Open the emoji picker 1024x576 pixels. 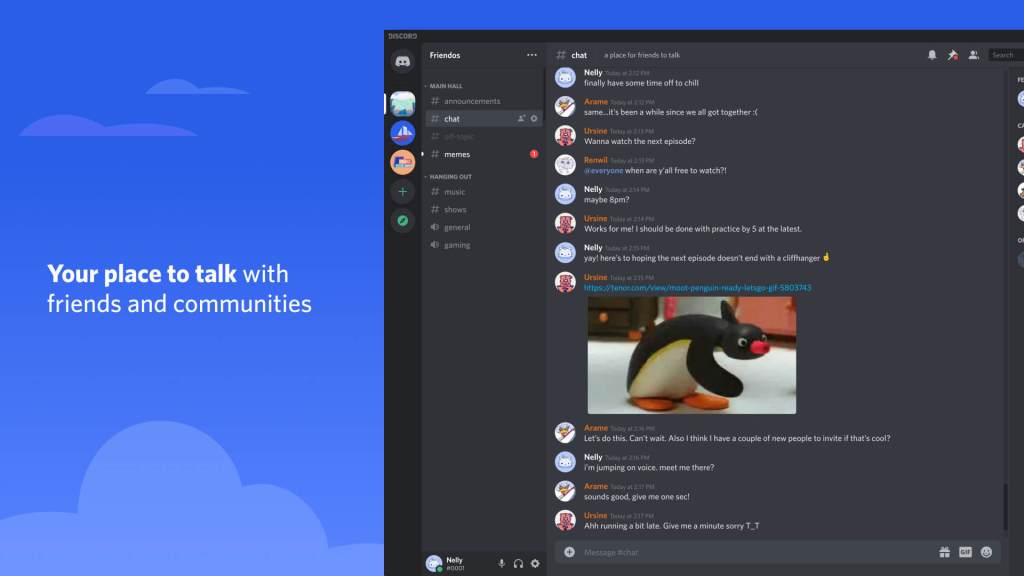pyautogui.click(x=986, y=551)
